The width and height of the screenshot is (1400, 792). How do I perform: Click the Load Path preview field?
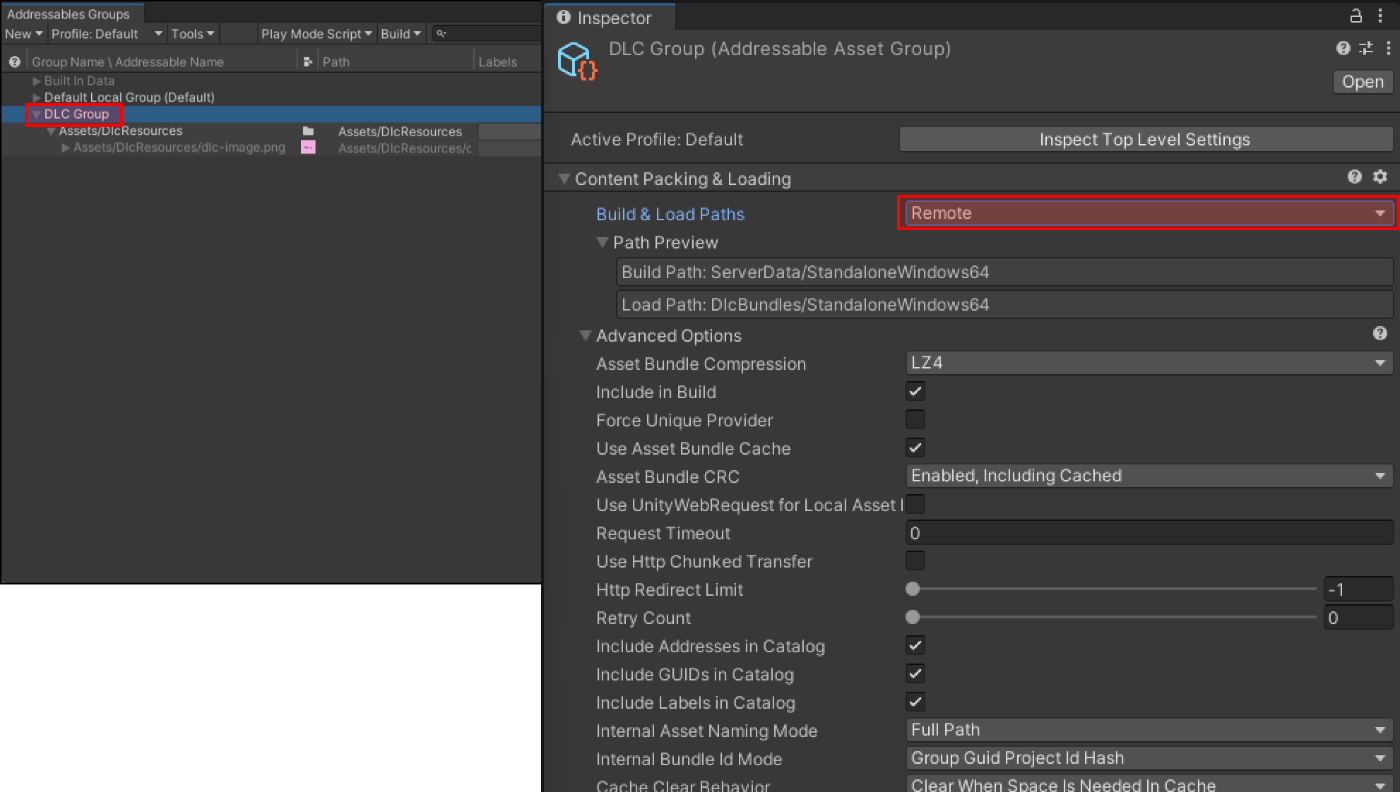pos(1005,304)
